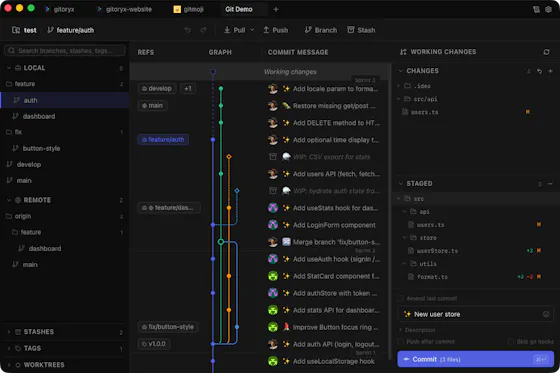
Task: Click the v1.0.0 tag label
Action: [154, 344]
